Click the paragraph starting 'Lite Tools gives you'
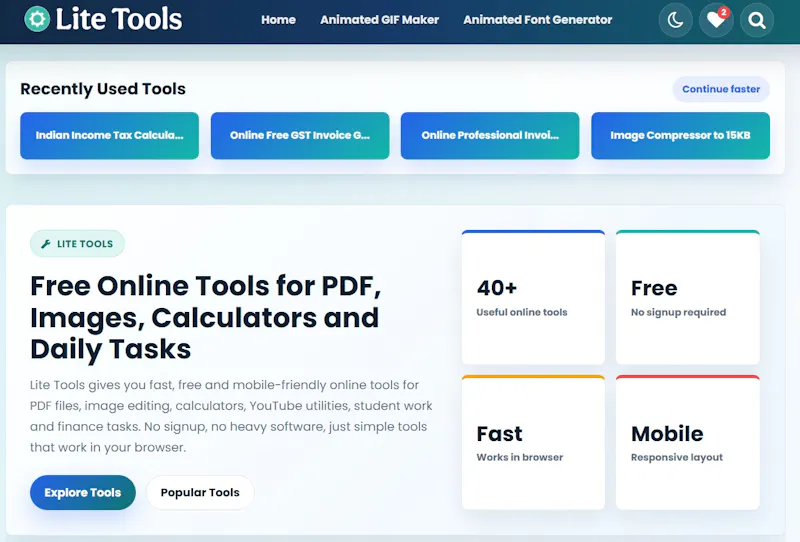 [231, 416]
